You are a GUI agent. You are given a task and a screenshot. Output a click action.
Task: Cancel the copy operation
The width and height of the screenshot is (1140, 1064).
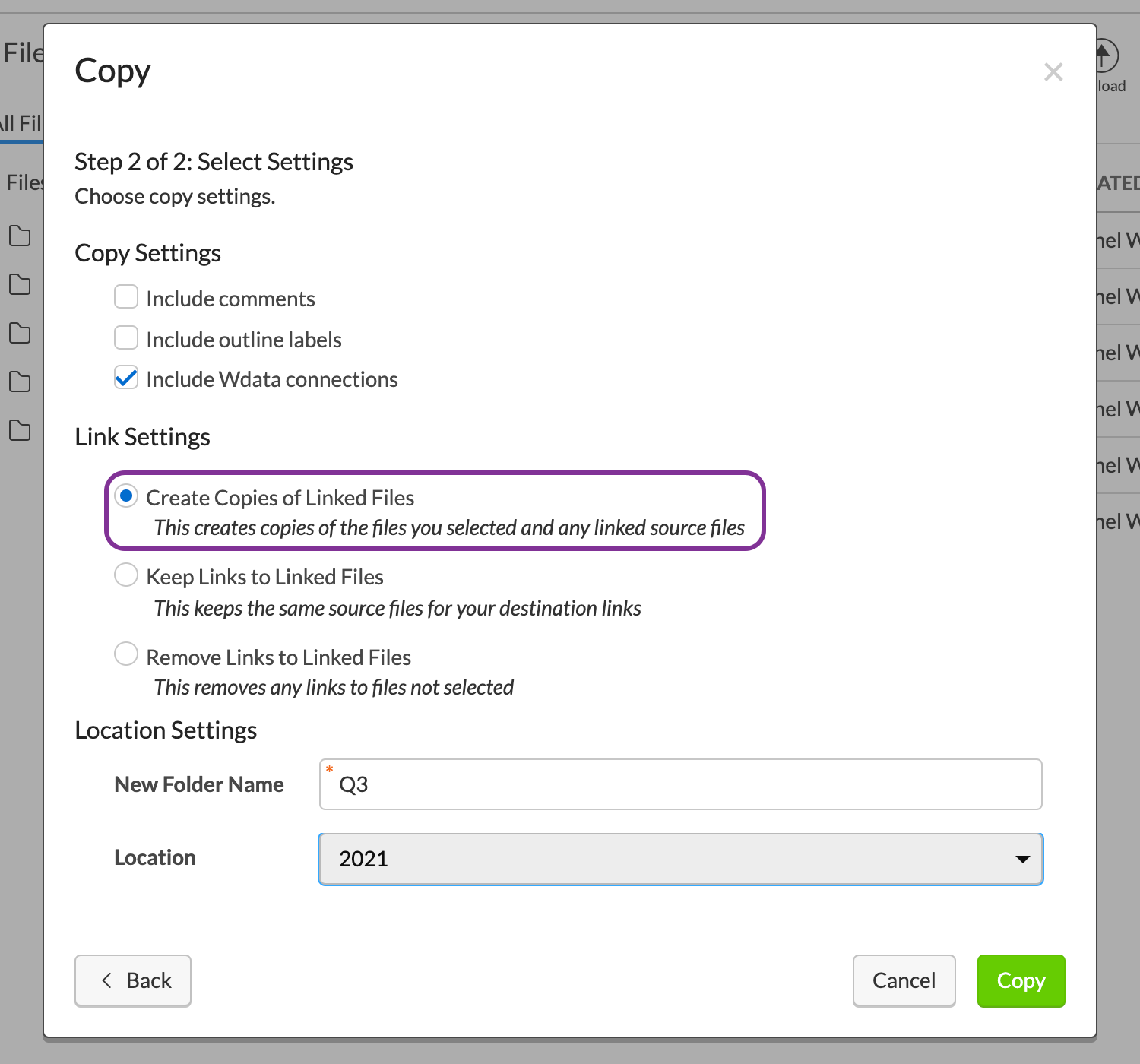click(904, 980)
